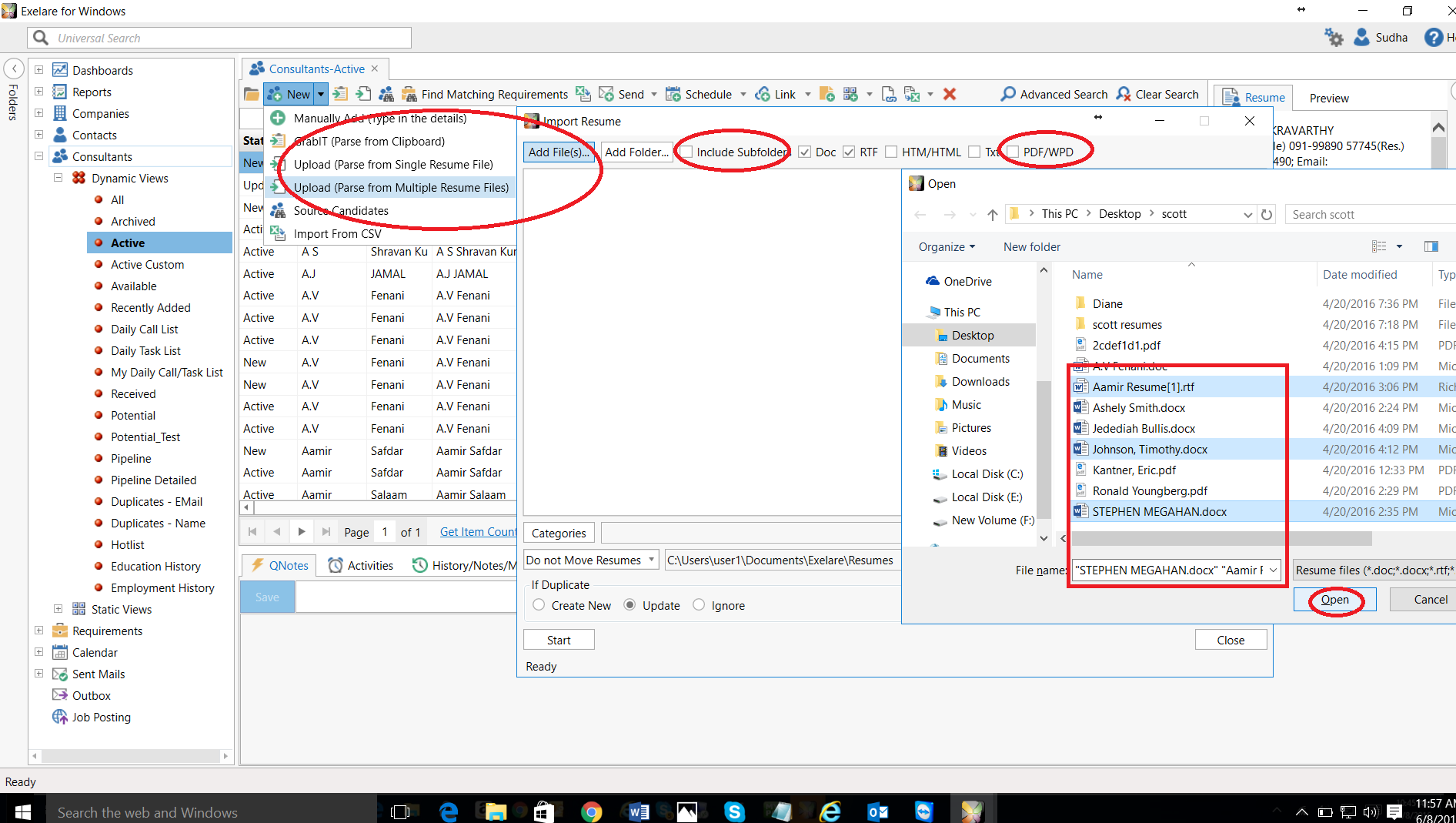Click the Universal Search field
The image size is (1456, 823).
pyautogui.click(x=219, y=38)
